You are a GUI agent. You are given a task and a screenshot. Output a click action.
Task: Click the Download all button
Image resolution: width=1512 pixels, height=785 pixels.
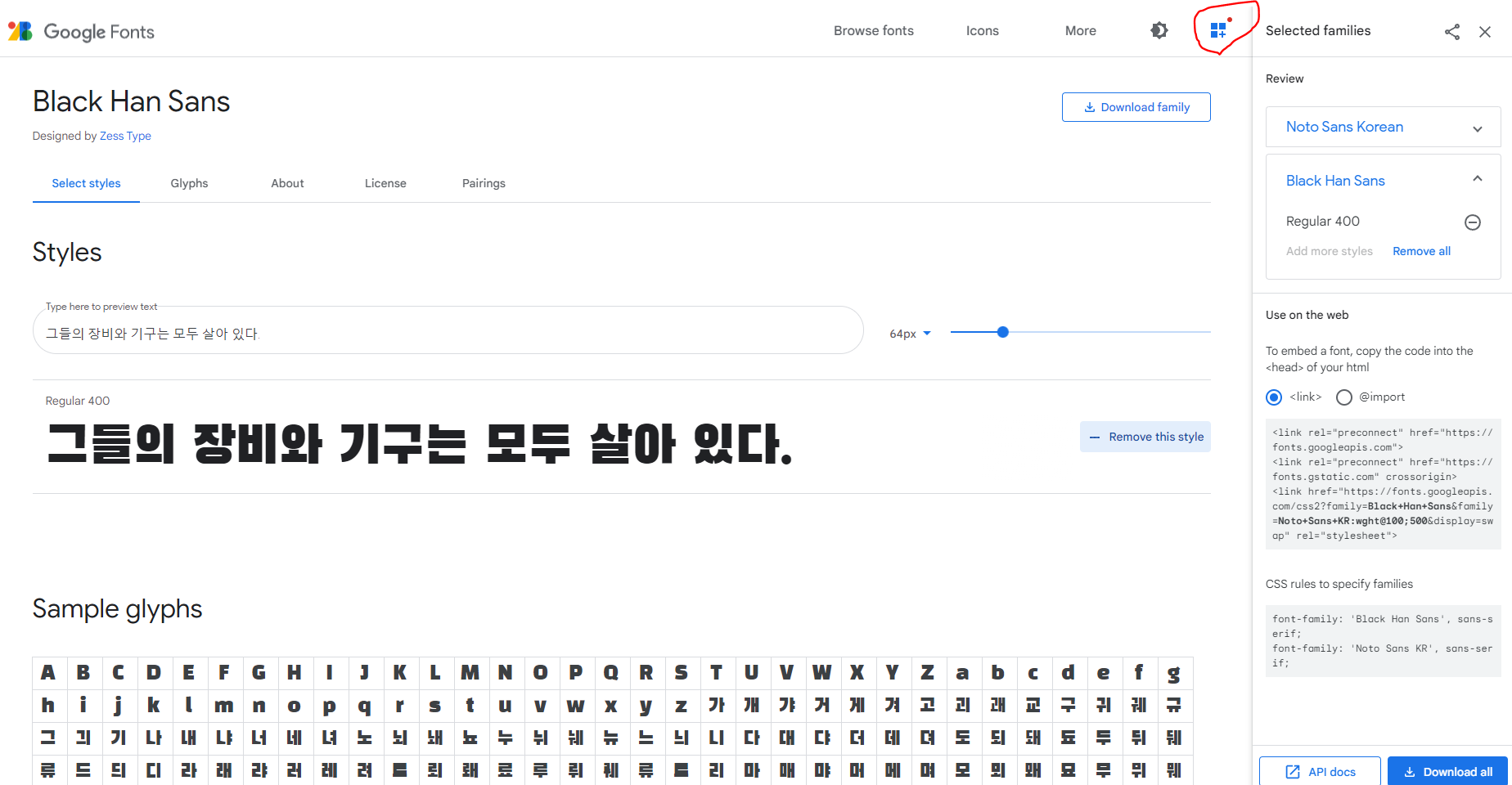[1448, 772]
